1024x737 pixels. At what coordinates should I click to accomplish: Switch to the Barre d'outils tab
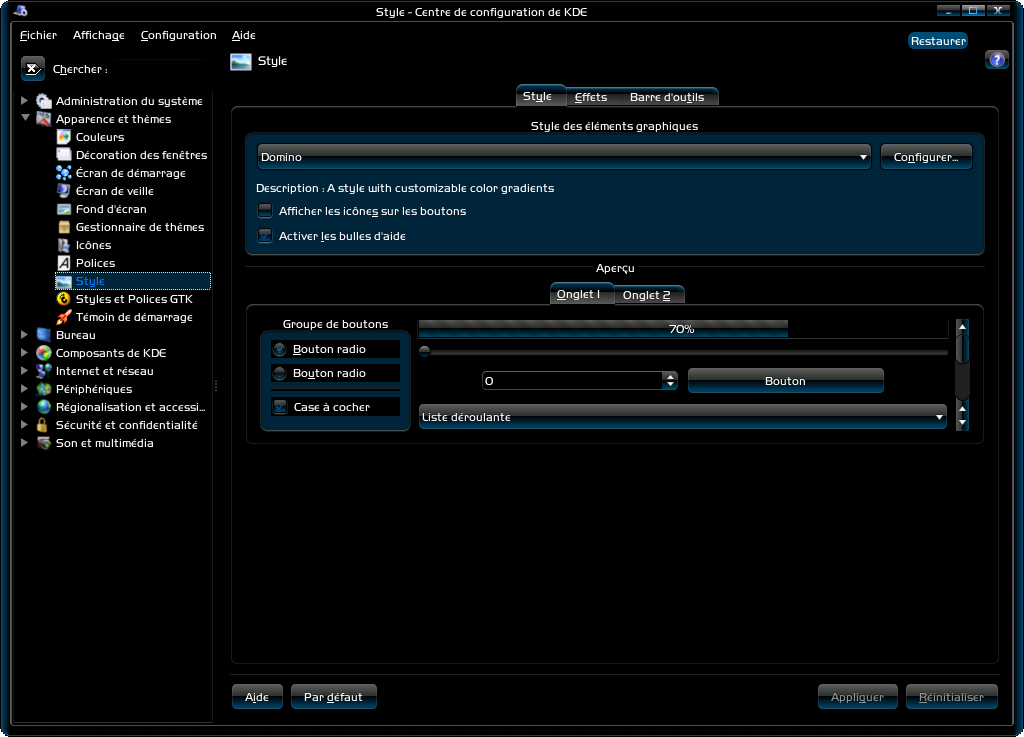[667, 97]
